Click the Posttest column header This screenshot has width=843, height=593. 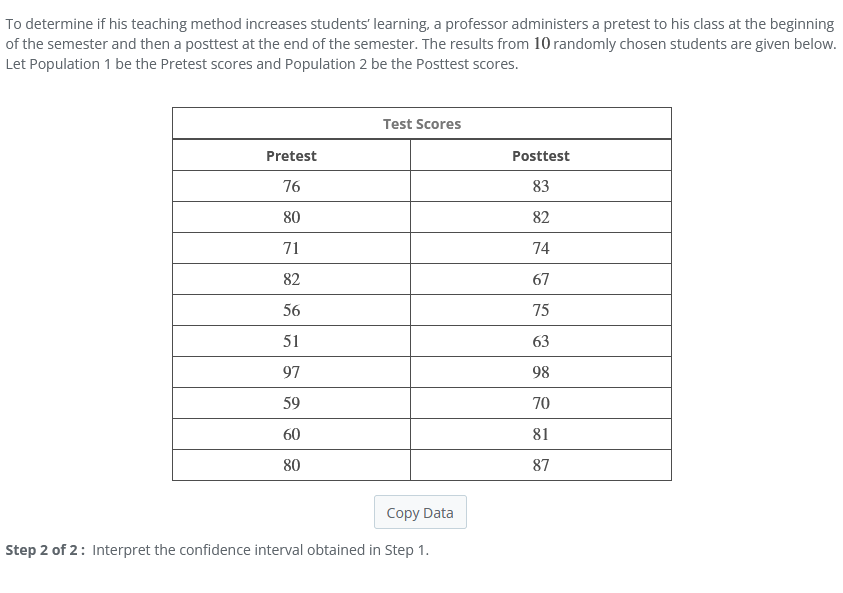540,155
